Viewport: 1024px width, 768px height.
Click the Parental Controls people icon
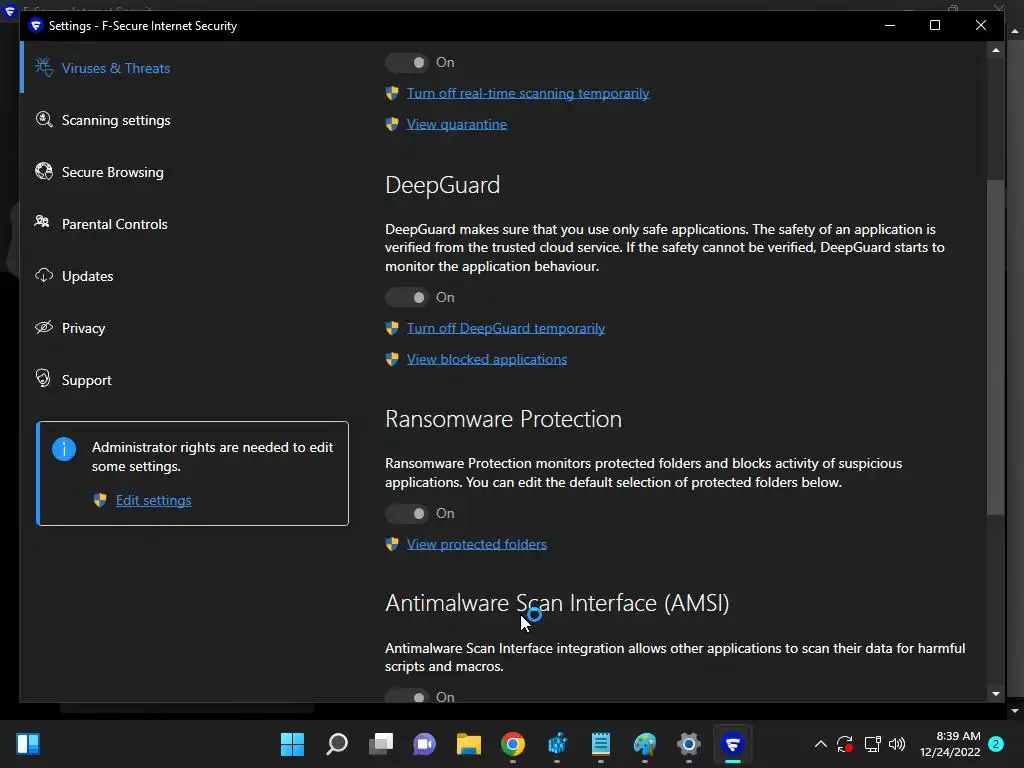pos(42,222)
